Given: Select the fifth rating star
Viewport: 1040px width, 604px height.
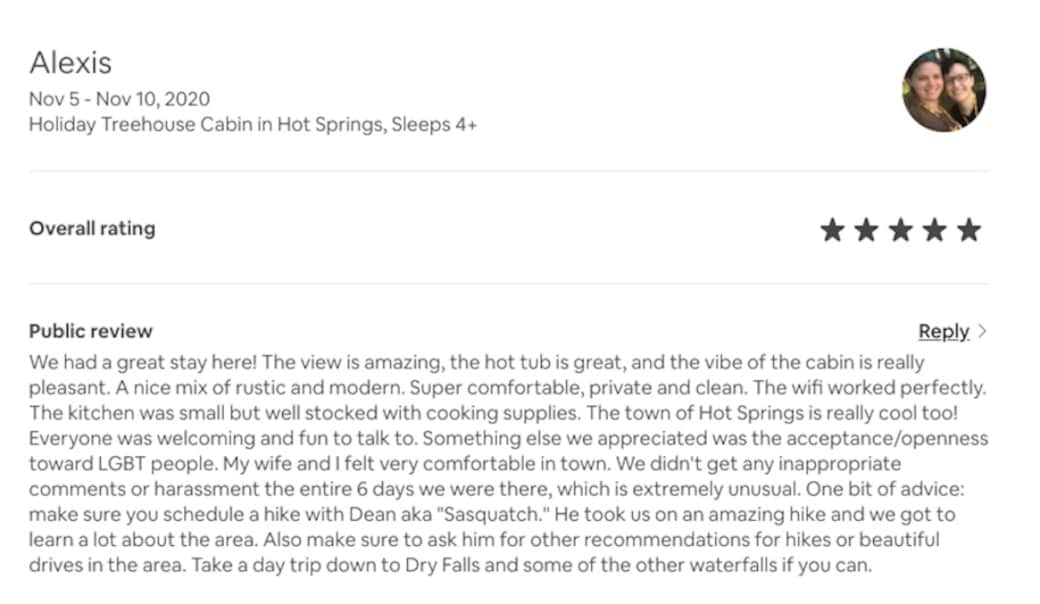Looking at the screenshot, I should pyautogui.click(x=968, y=231).
